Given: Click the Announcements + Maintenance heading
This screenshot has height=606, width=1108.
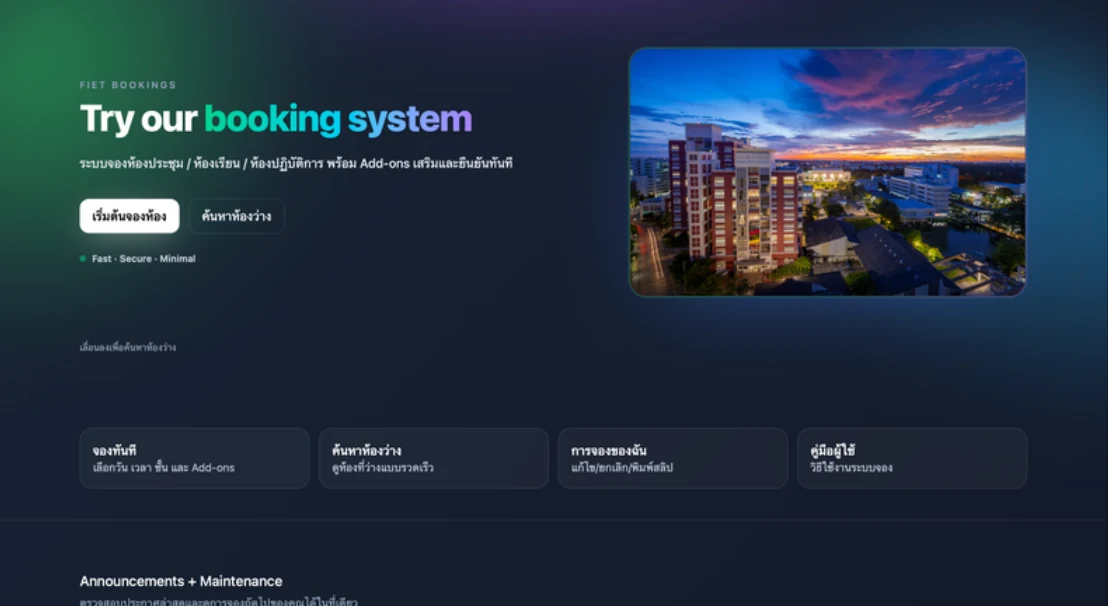Looking at the screenshot, I should (x=181, y=581).
